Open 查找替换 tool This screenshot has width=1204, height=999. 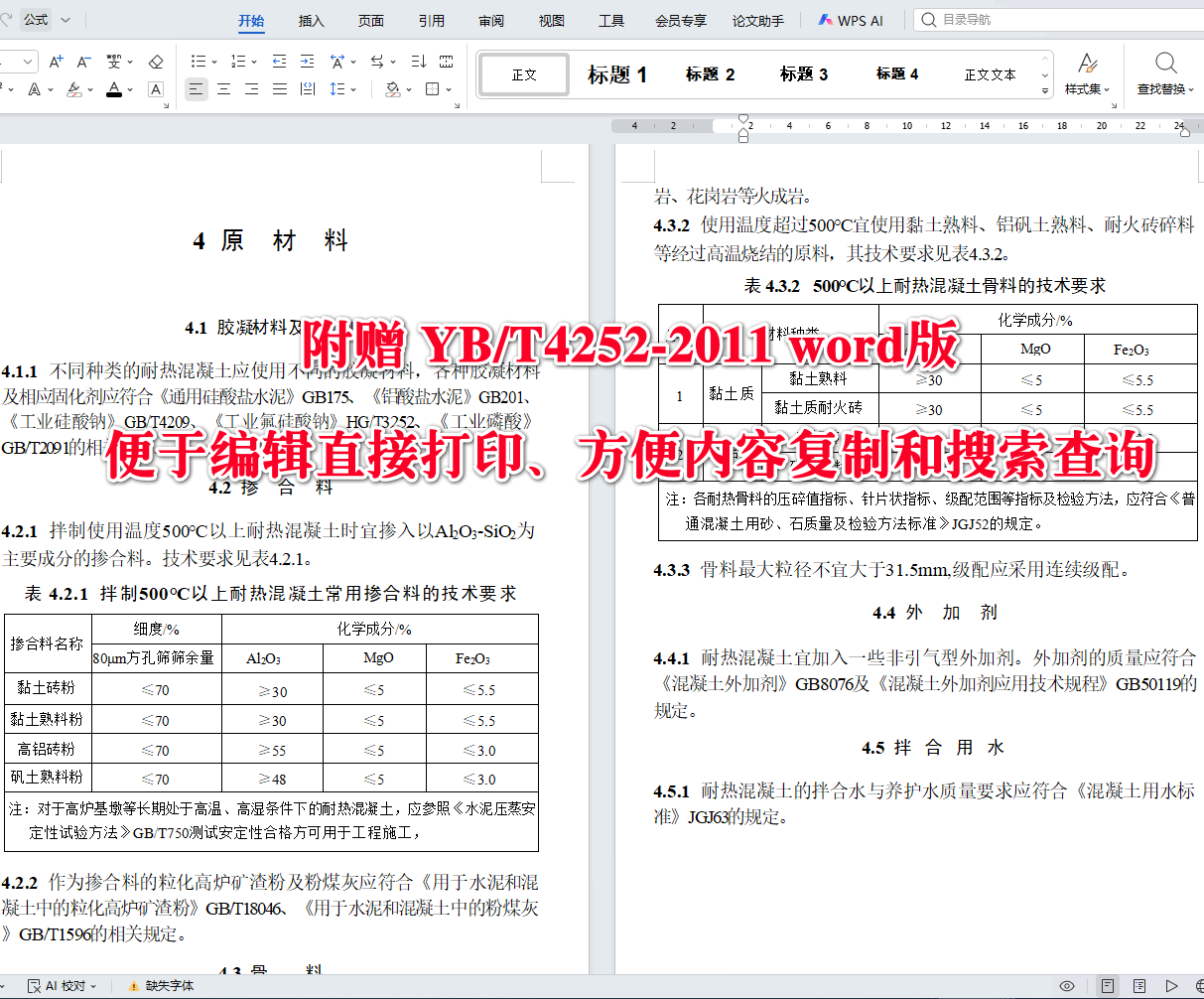(1166, 74)
